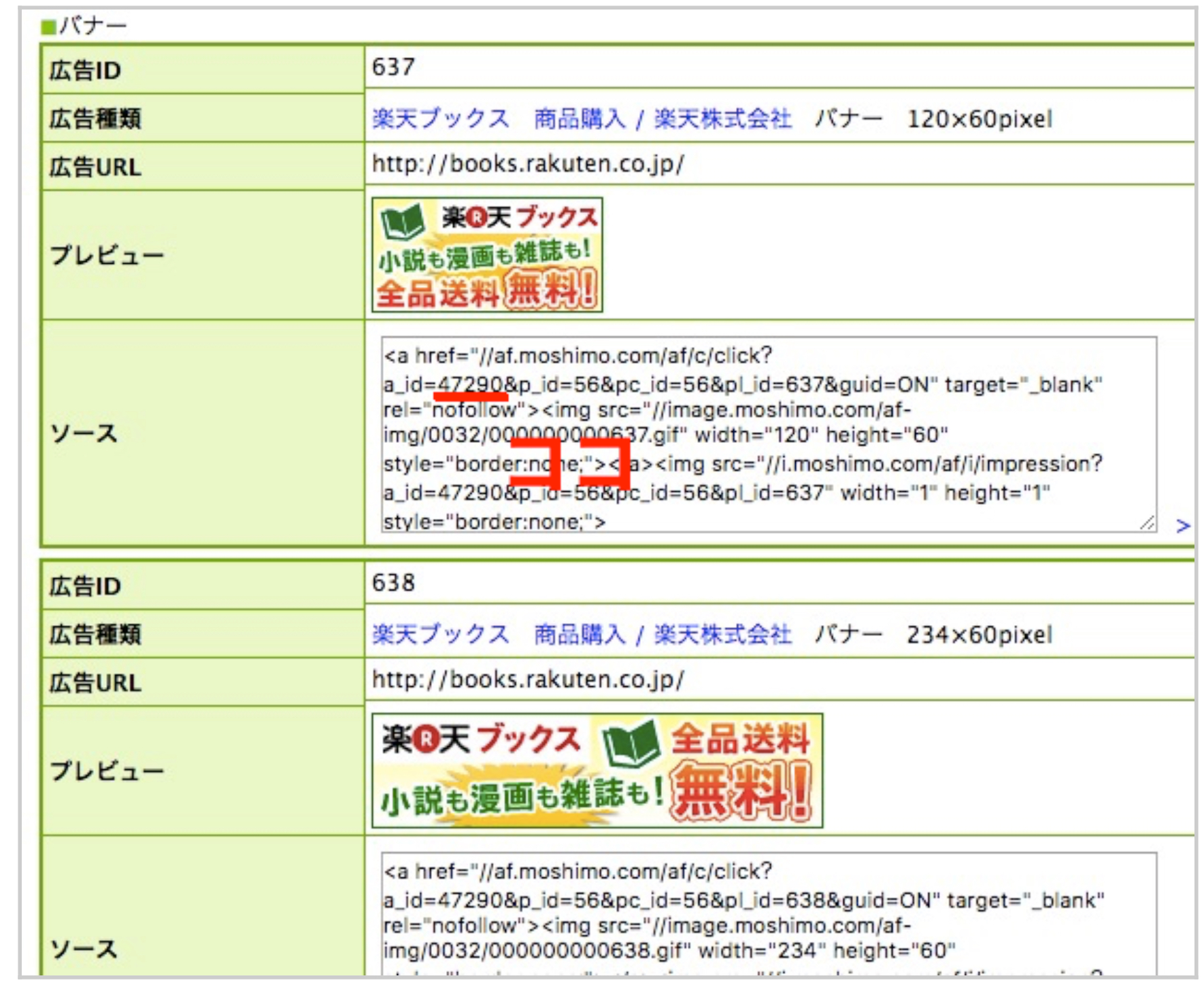Click the 234x60 Rakuten Books banner preview

point(597,771)
